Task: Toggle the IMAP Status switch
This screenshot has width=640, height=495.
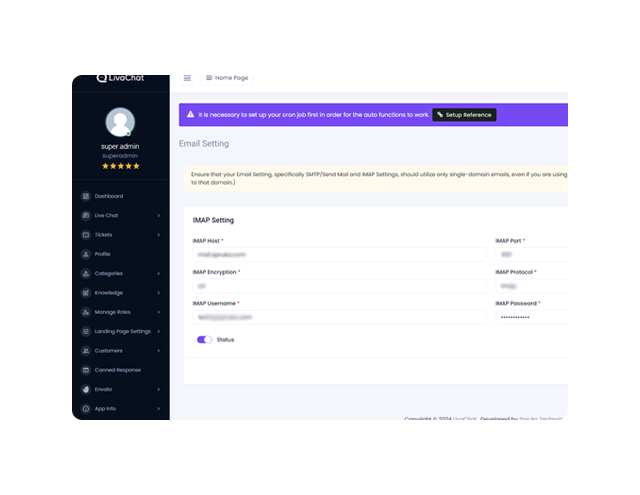Action: pyautogui.click(x=204, y=340)
